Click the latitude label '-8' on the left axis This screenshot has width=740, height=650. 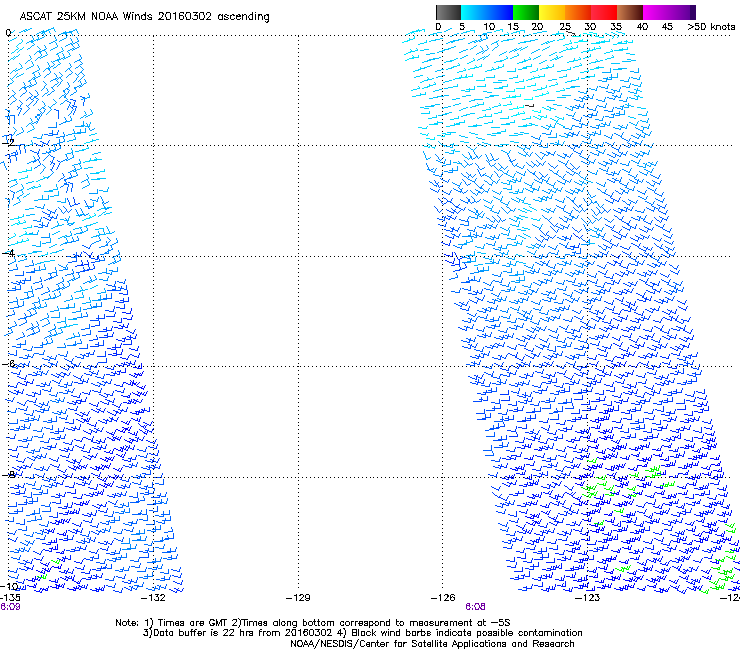(x=8, y=474)
